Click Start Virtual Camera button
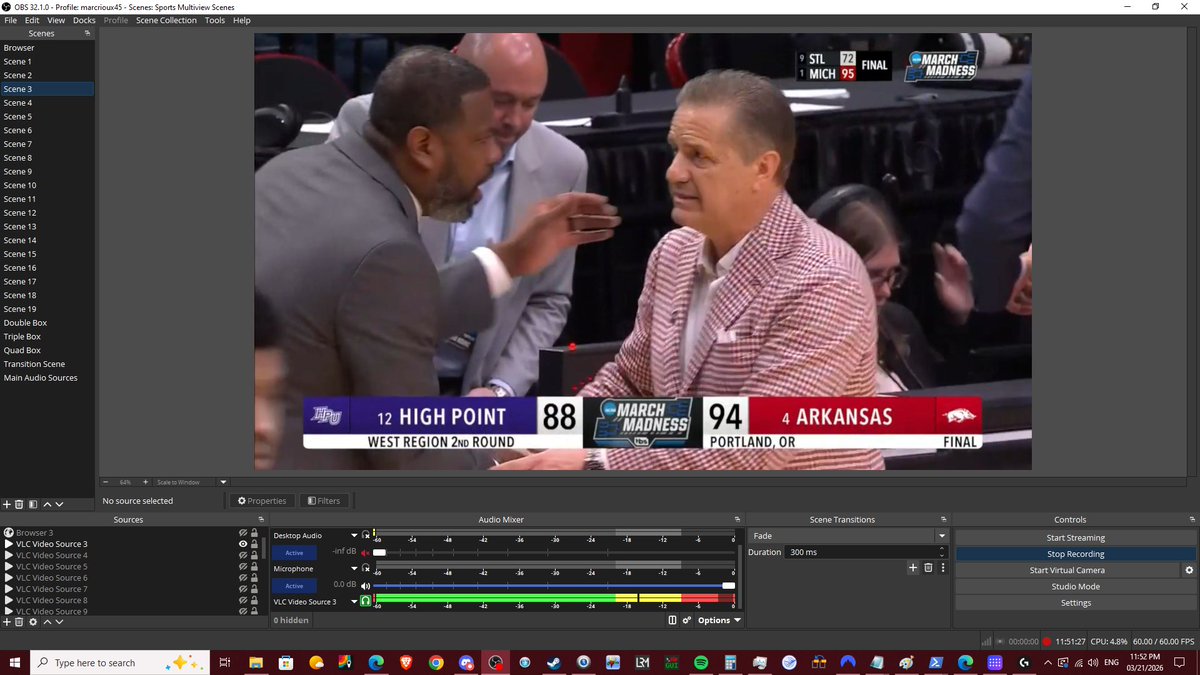The height and width of the screenshot is (675, 1200). tap(1067, 570)
